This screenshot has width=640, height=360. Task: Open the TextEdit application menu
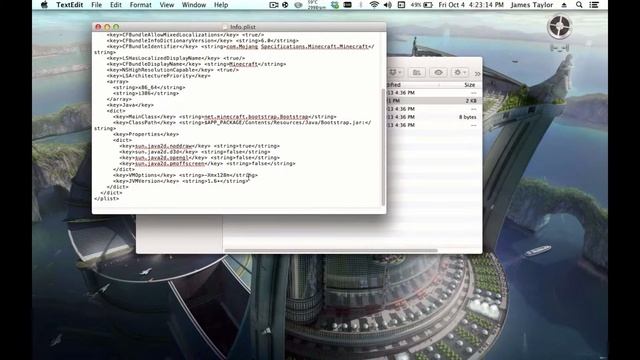(x=69, y=5)
